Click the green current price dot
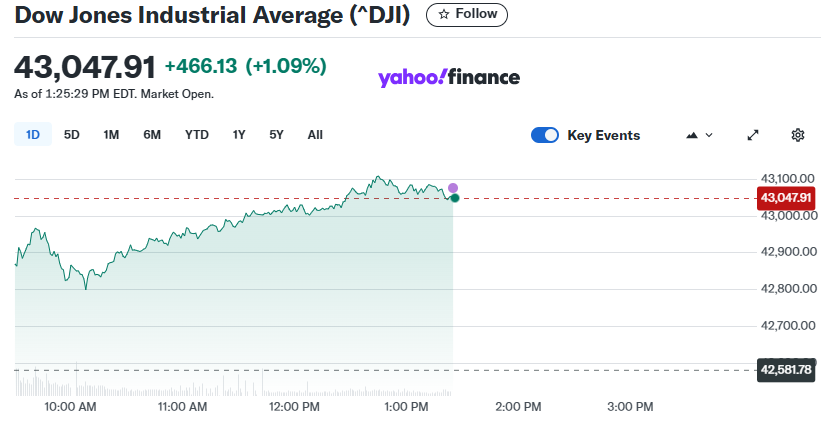831x421 pixels. [x=455, y=198]
